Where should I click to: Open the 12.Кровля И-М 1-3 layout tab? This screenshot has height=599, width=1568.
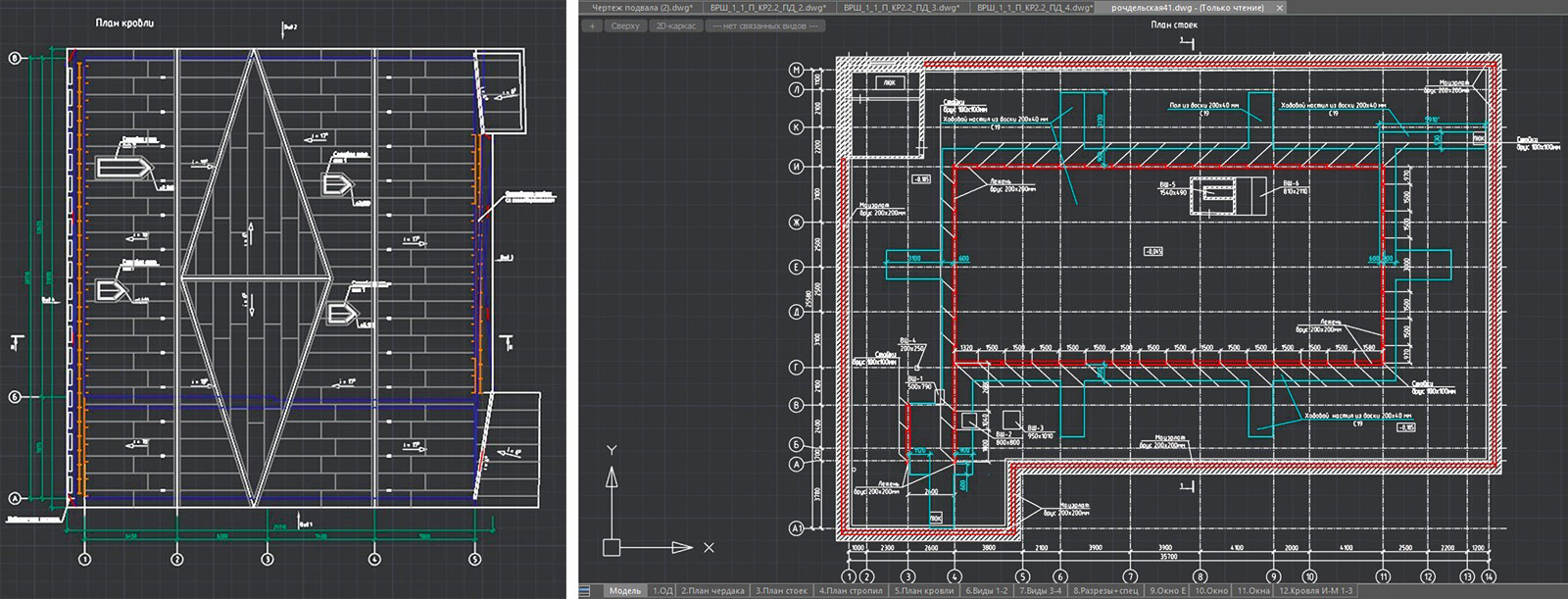(1315, 591)
